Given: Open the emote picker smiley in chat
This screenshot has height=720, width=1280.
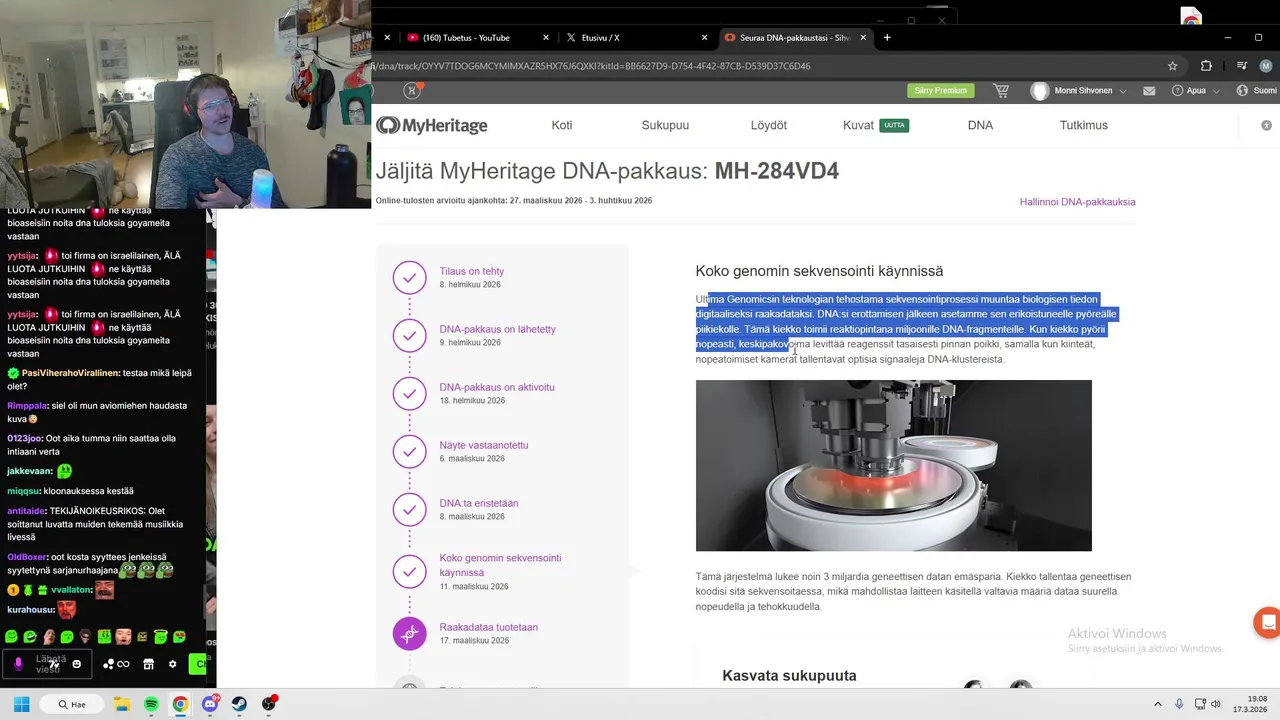Looking at the screenshot, I should coord(77,664).
